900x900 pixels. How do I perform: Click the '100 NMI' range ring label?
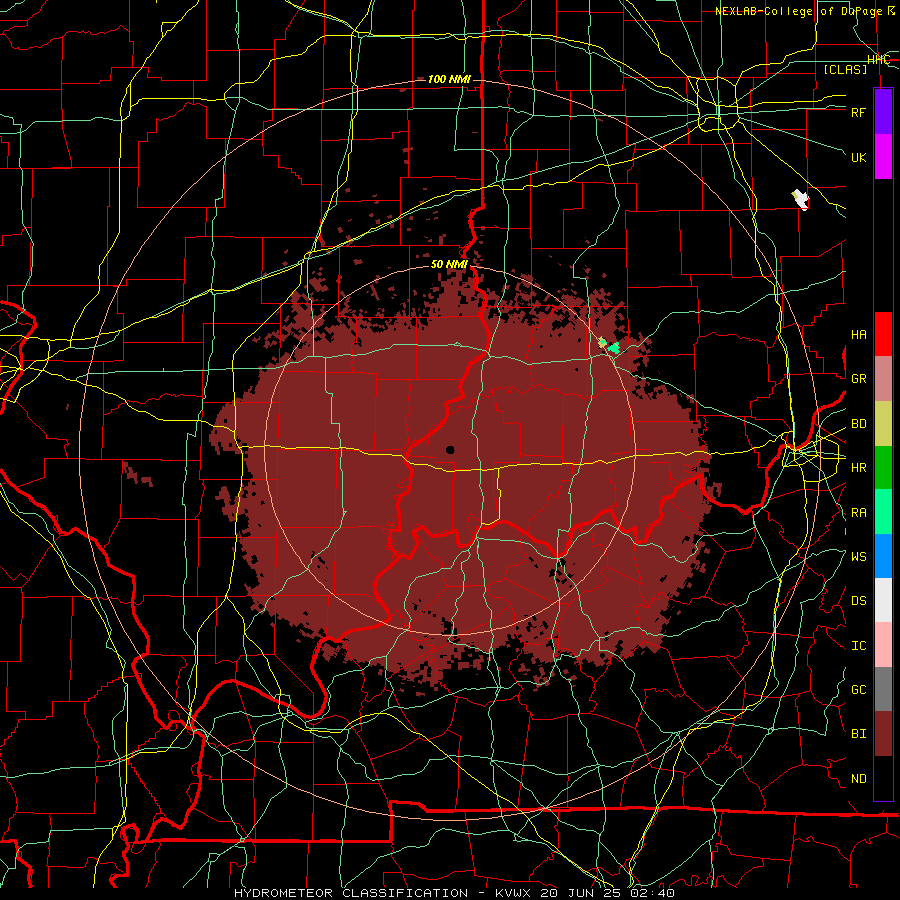(x=449, y=79)
